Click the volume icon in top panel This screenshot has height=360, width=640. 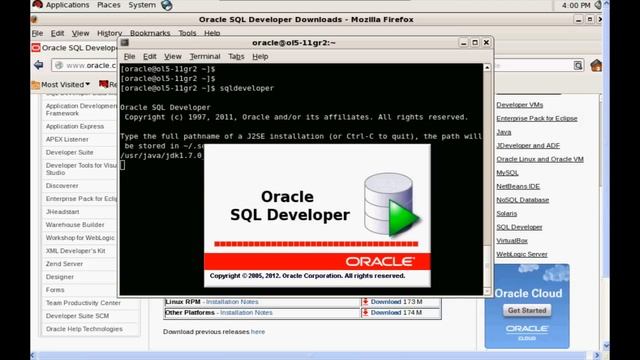pyautogui.click(x=598, y=5)
